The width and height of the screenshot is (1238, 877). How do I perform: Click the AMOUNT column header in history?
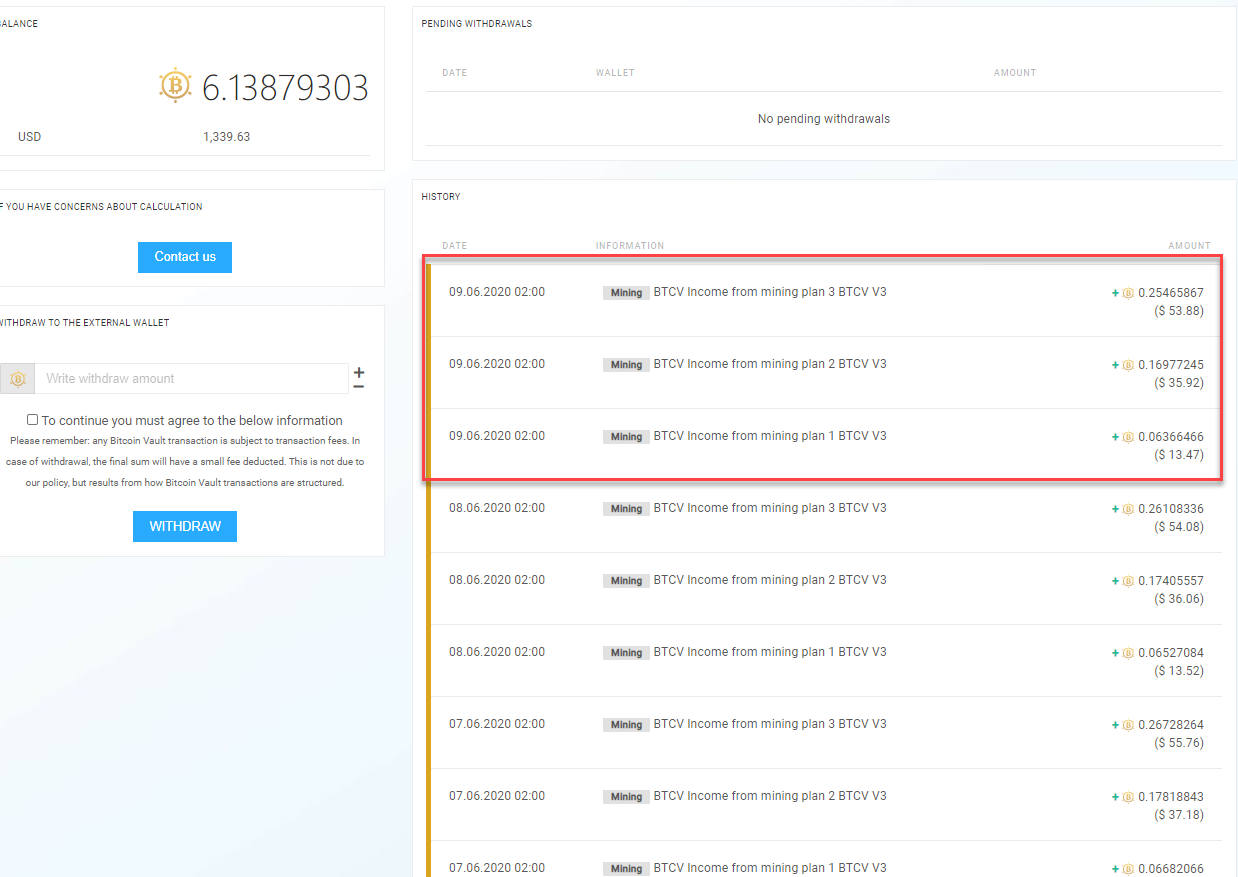(1190, 246)
